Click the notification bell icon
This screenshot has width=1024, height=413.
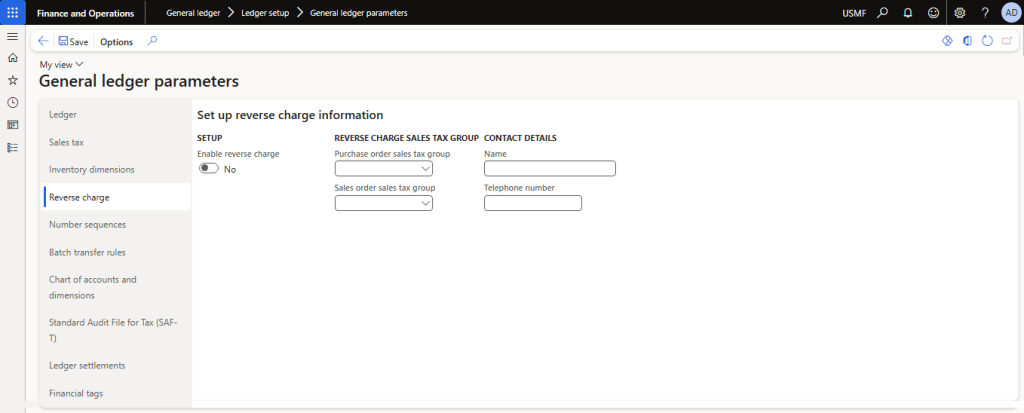pyautogui.click(x=907, y=13)
